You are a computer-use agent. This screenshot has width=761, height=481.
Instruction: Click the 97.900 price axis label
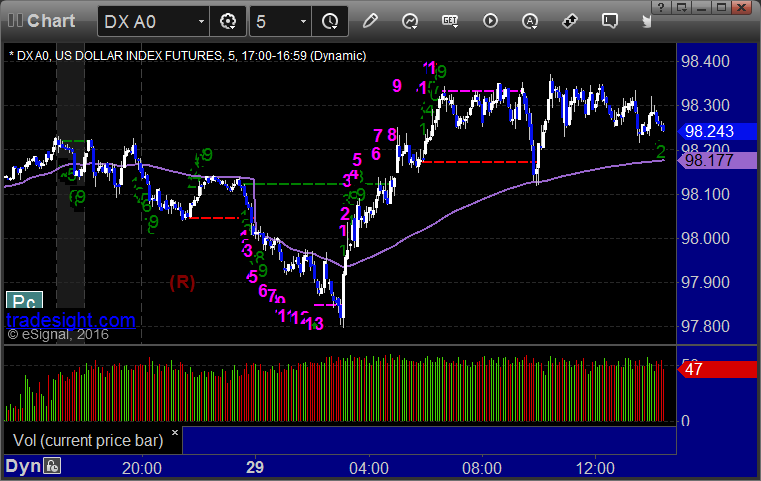coord(705,282)
